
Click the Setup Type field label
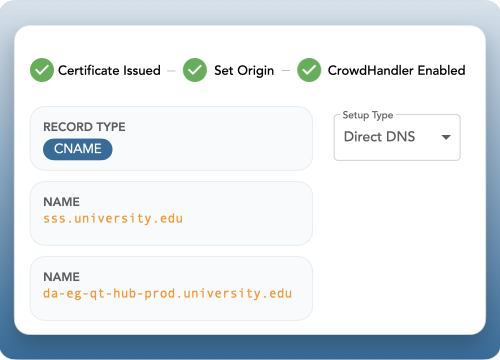pyautogui.click(x=368, y=115)
